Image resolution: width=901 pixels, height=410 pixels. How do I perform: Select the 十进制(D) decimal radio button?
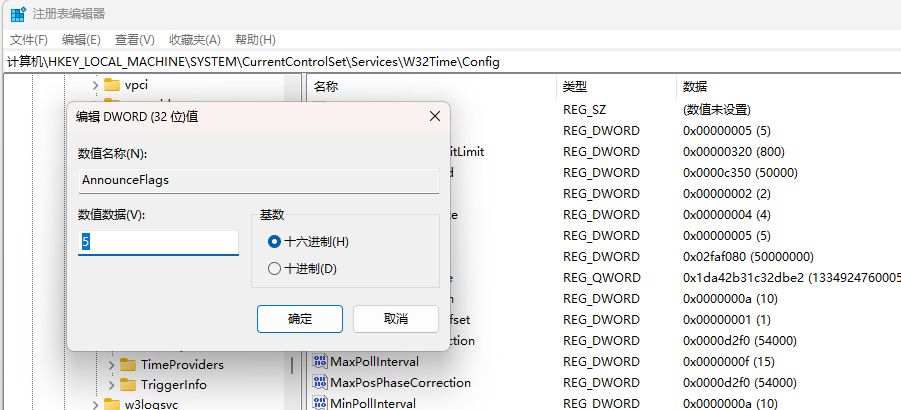pyautogui.click(x=275, y=268)
